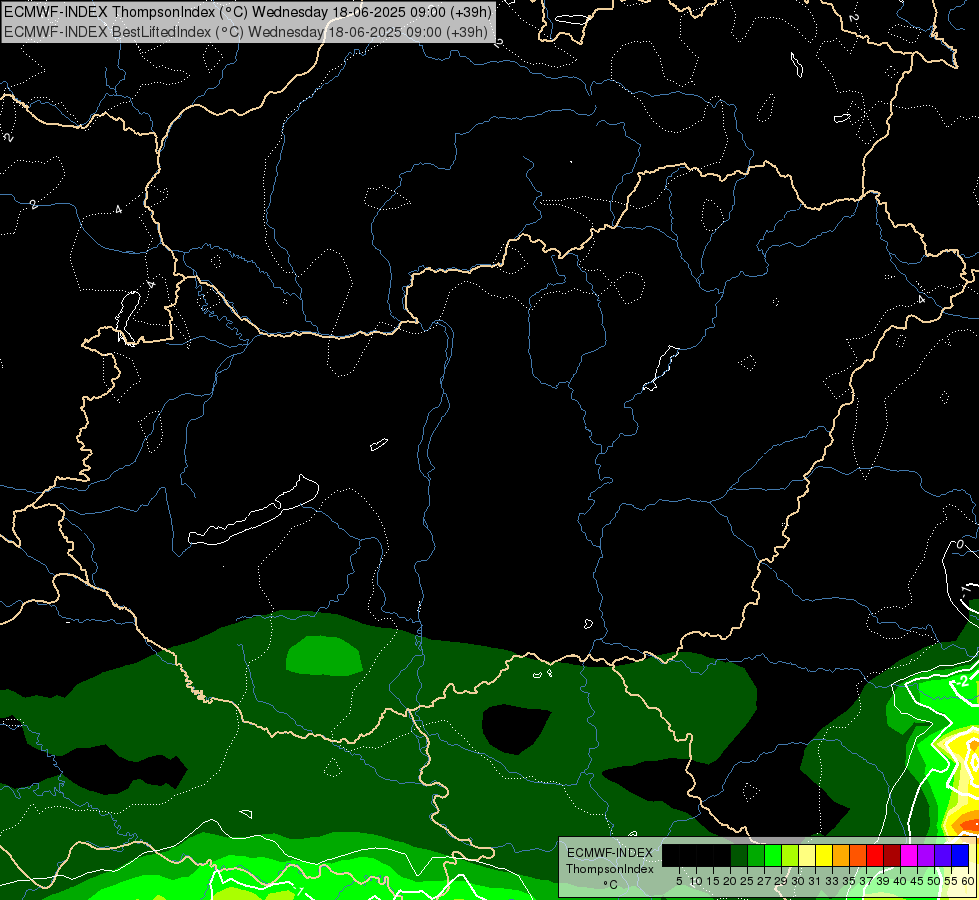979x900 pixels.
Task: Click the legend tick label '60'
Action: (x=967, y=881)
